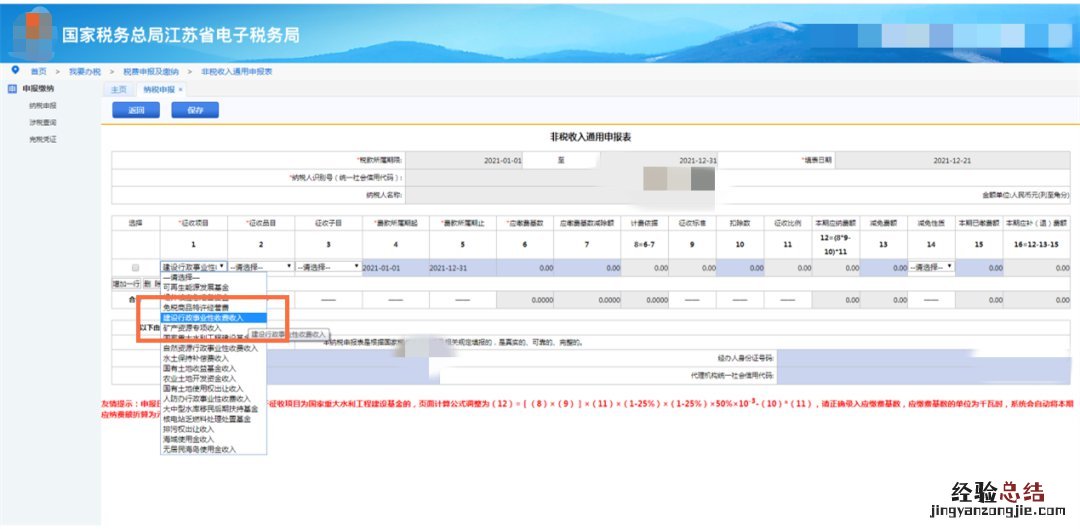Tick the row selection checkbox
This screenshot has width=1080, height=529.
135,268
